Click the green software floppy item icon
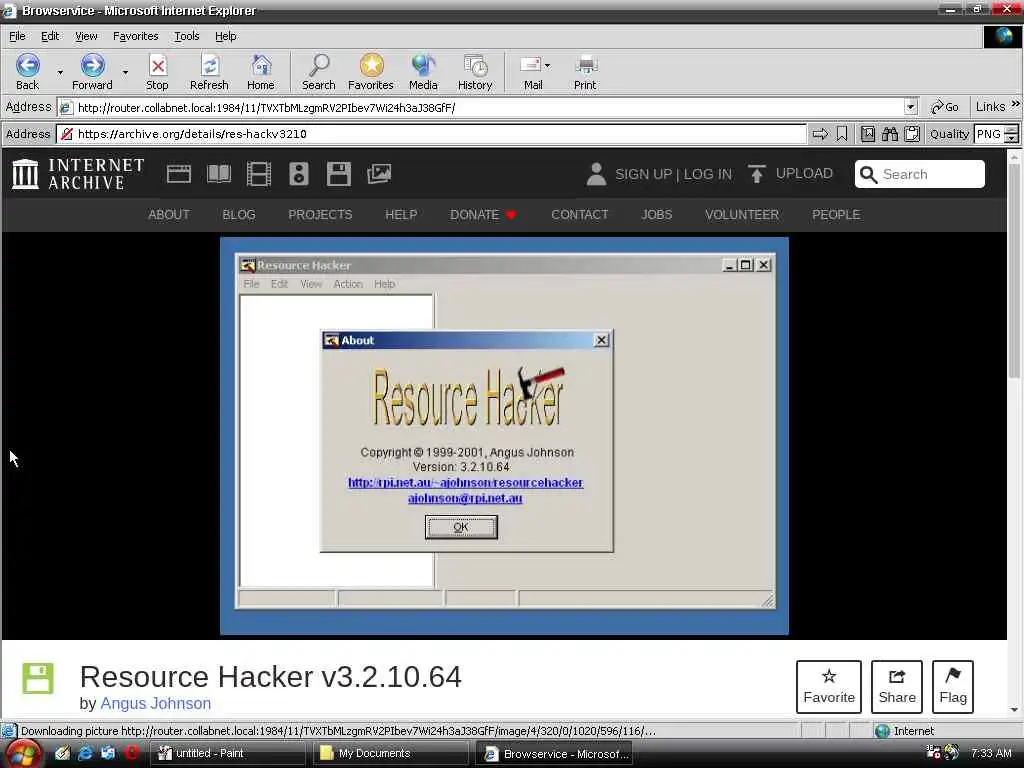The width and height of the screenshot is (1024, 768). pos(38,678)
